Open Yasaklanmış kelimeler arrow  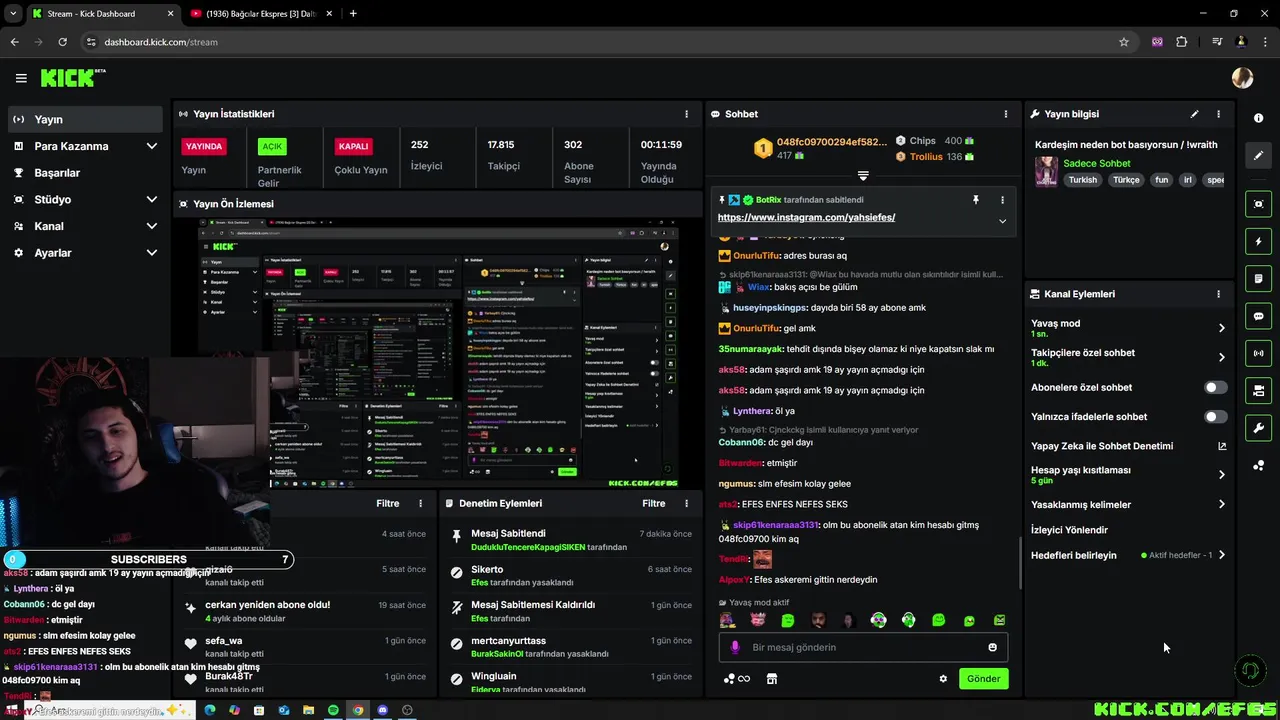pos(1221,504)
